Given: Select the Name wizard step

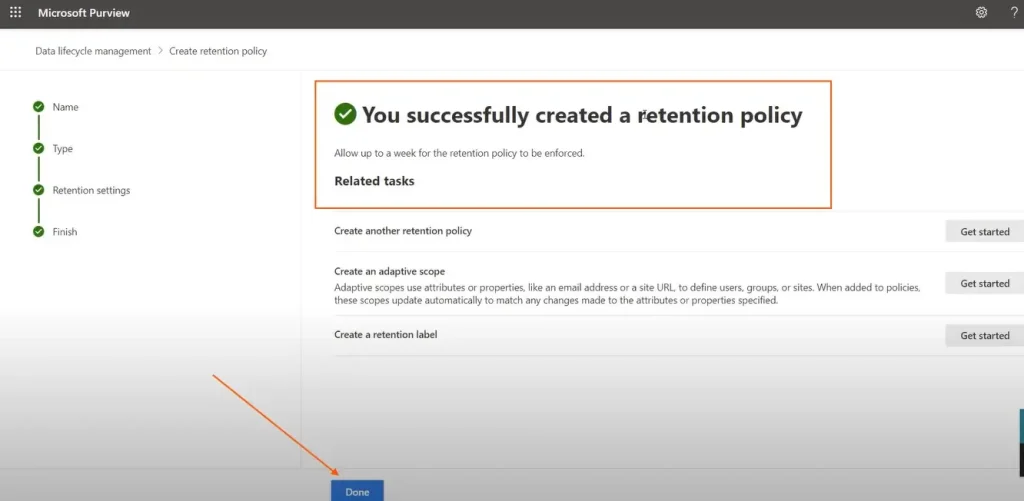Looking at the screenshot, I should (x=65, y=106).
